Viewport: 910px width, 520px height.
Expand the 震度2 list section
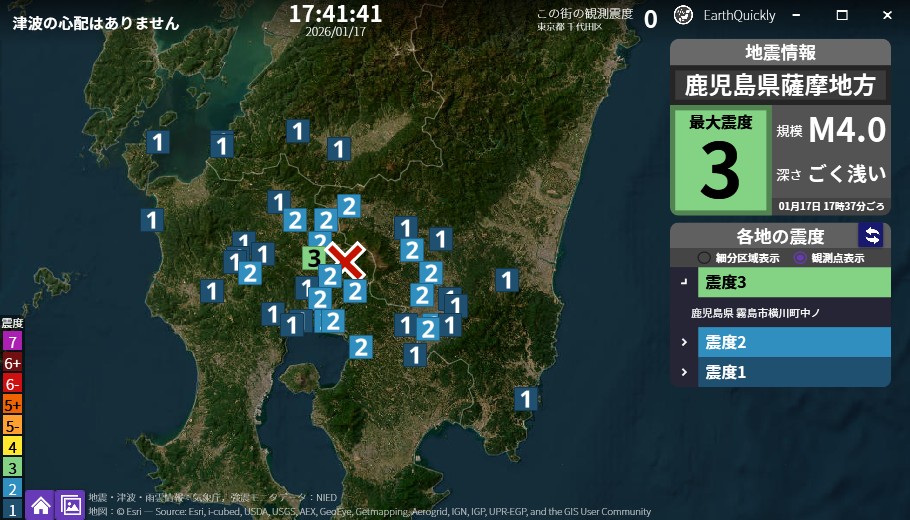click(685, 342)
